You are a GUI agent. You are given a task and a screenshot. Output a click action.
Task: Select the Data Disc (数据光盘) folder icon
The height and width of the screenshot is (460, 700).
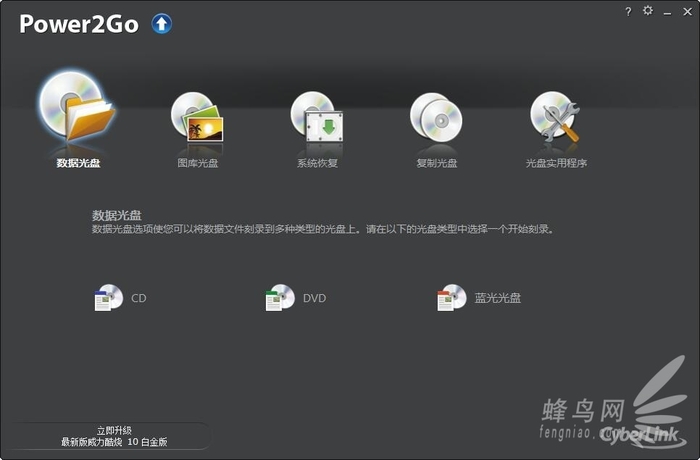click(78, 107)
